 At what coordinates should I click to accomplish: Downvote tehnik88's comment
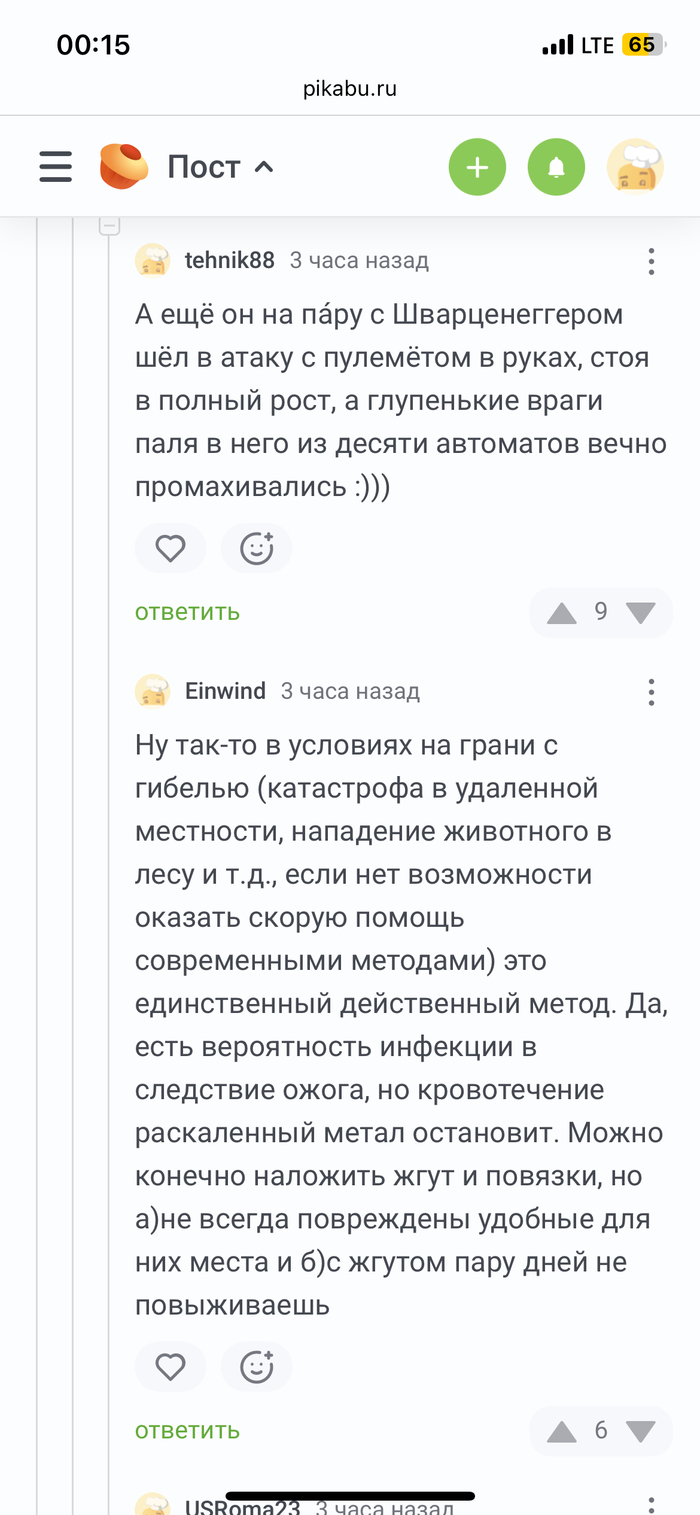pyautogui.click(x=640, y=612)
